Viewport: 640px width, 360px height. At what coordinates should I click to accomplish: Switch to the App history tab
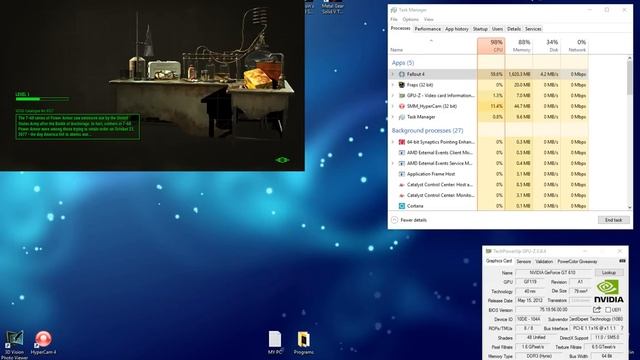pos(457,29)
